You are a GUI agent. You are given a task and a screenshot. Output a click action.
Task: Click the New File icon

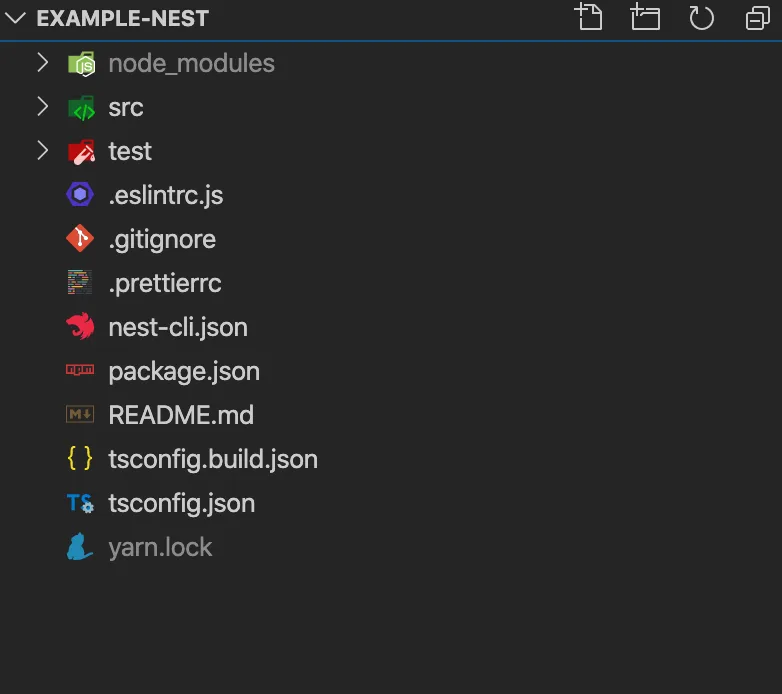589,17
